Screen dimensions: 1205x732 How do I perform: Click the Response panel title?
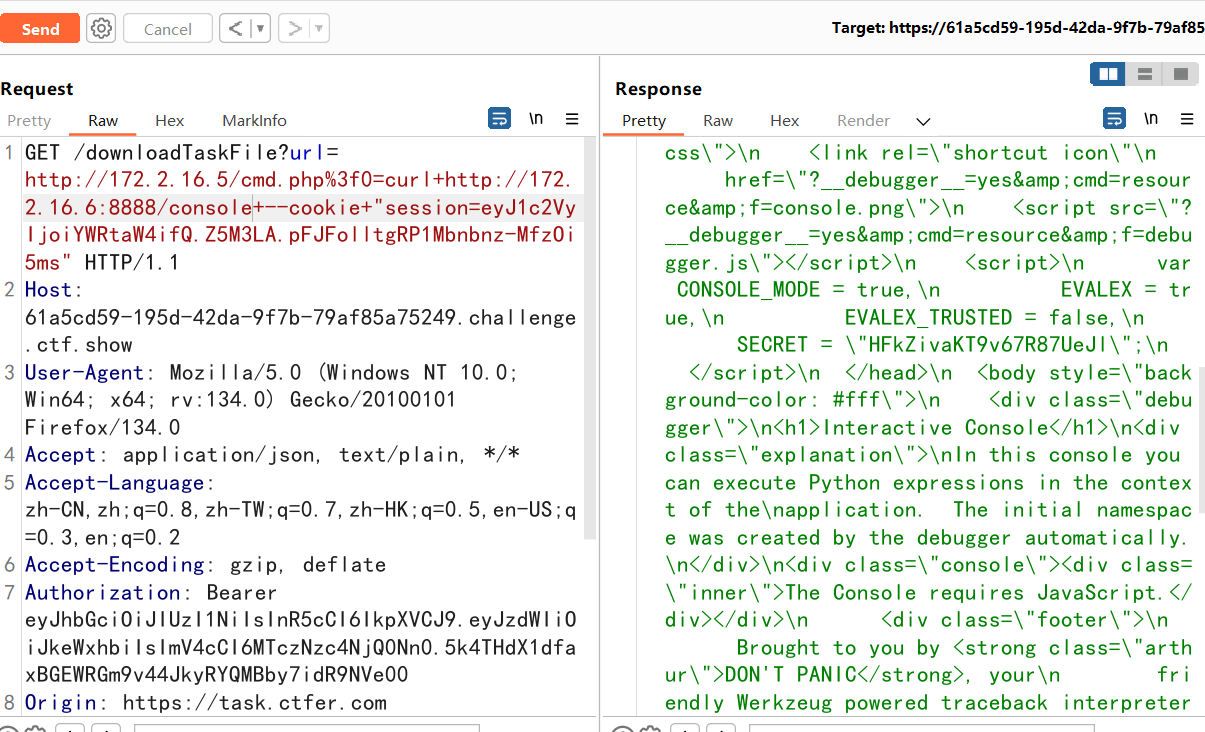658,89
